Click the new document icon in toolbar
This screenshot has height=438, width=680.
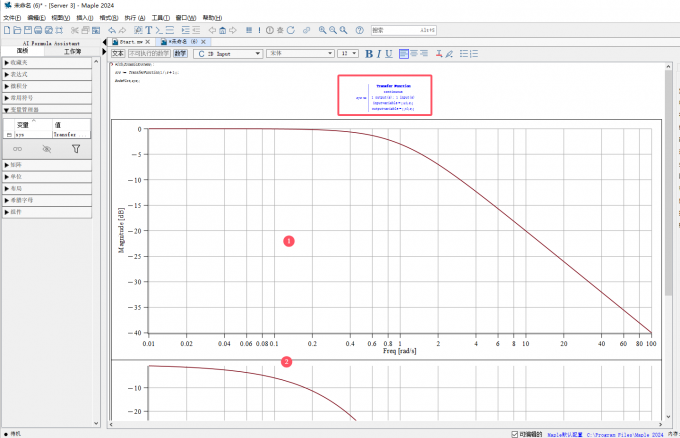click(6, 30)
